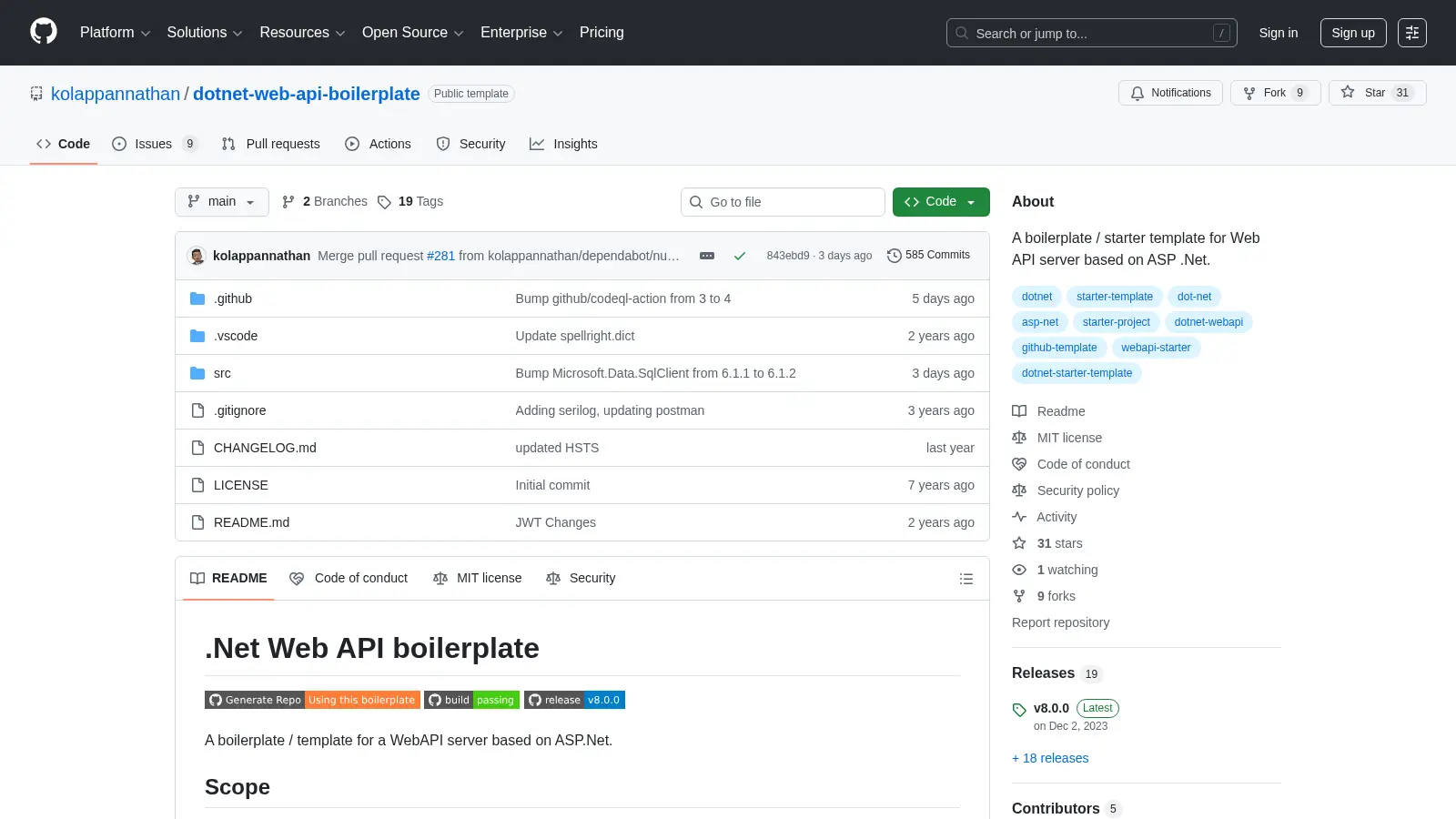Click the build passing badge
This screenshot has width=1456, height=819.
(x=471, y=700)
